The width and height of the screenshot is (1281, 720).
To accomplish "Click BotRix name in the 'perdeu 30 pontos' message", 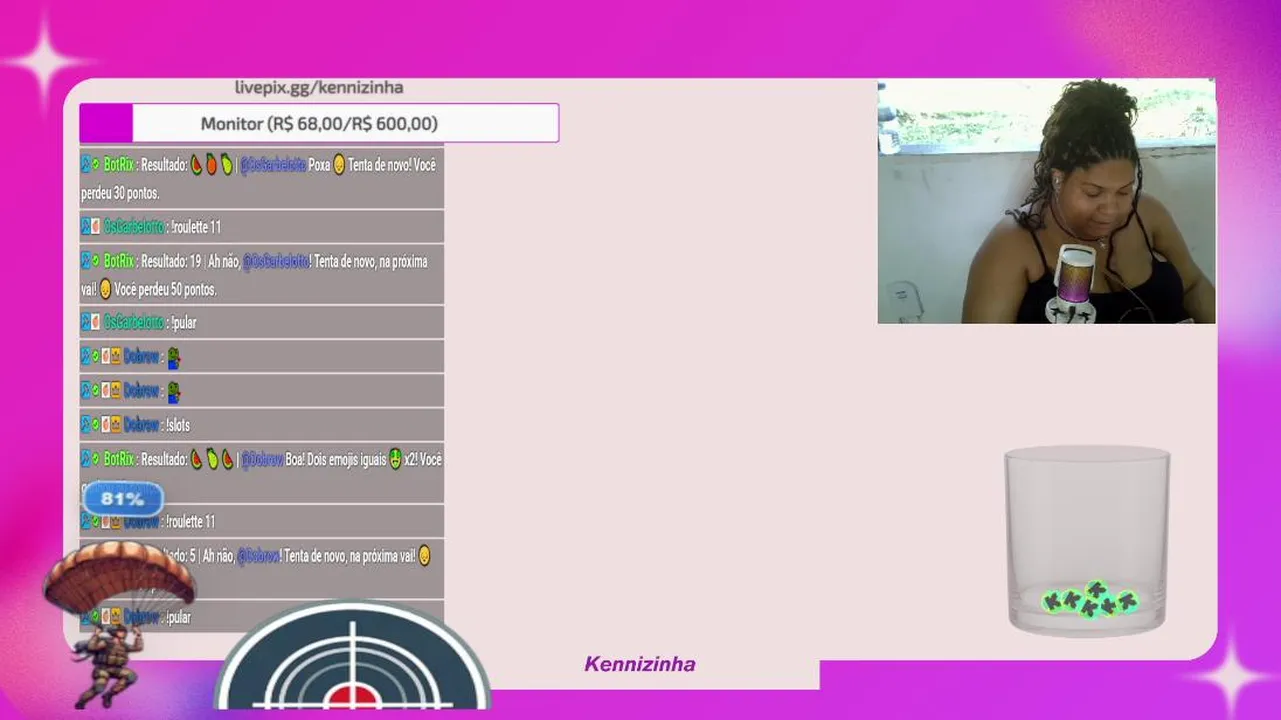I will pos(118,165).
